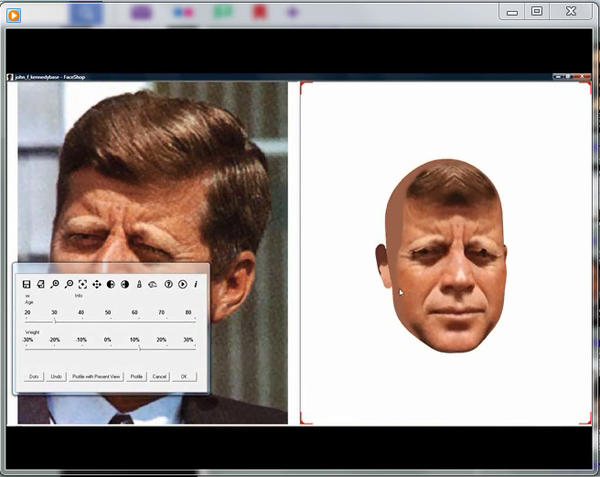This screenshot has height=477, width=600.
Task: Click the mostly-dark brightness circle icon
Action: click(x=125, y=284)
